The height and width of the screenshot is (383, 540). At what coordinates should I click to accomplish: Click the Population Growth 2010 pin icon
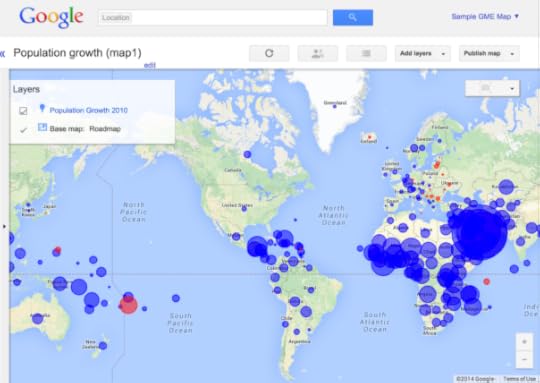click(x=42, y=109)
